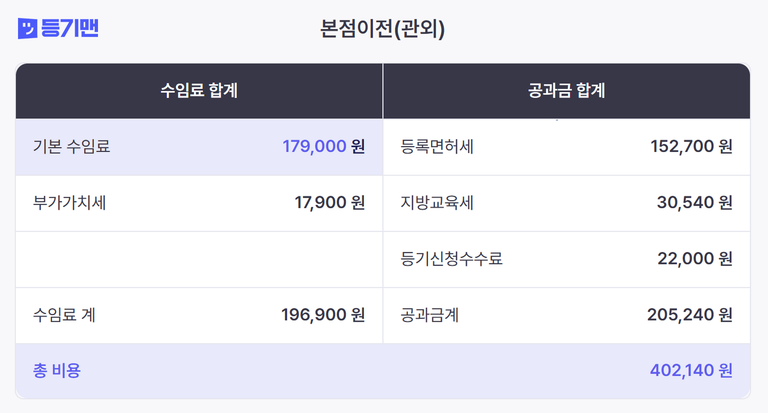Select the 부가가치세 row label
768x413 pixels.
(x=70, y=203)
